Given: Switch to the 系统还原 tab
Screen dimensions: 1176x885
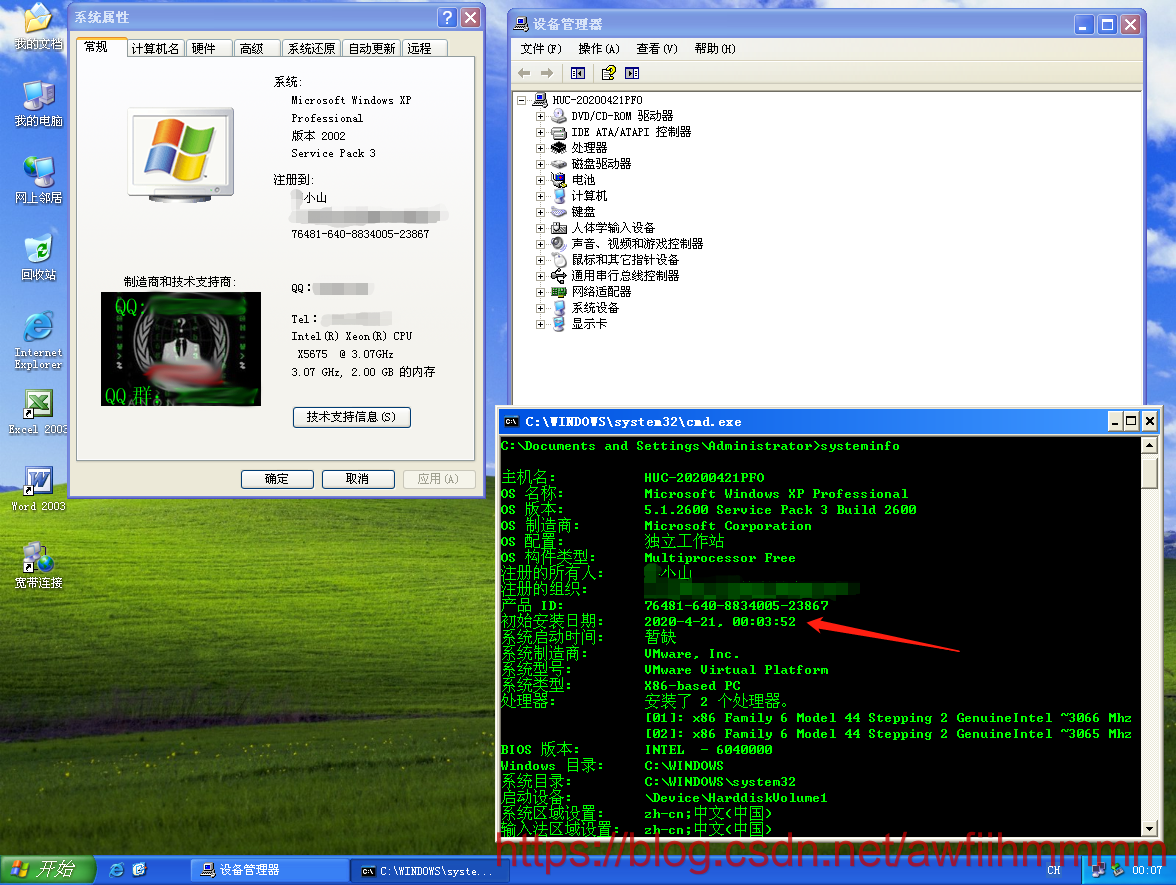Looking at the screenshot, I should click(311, 49).
